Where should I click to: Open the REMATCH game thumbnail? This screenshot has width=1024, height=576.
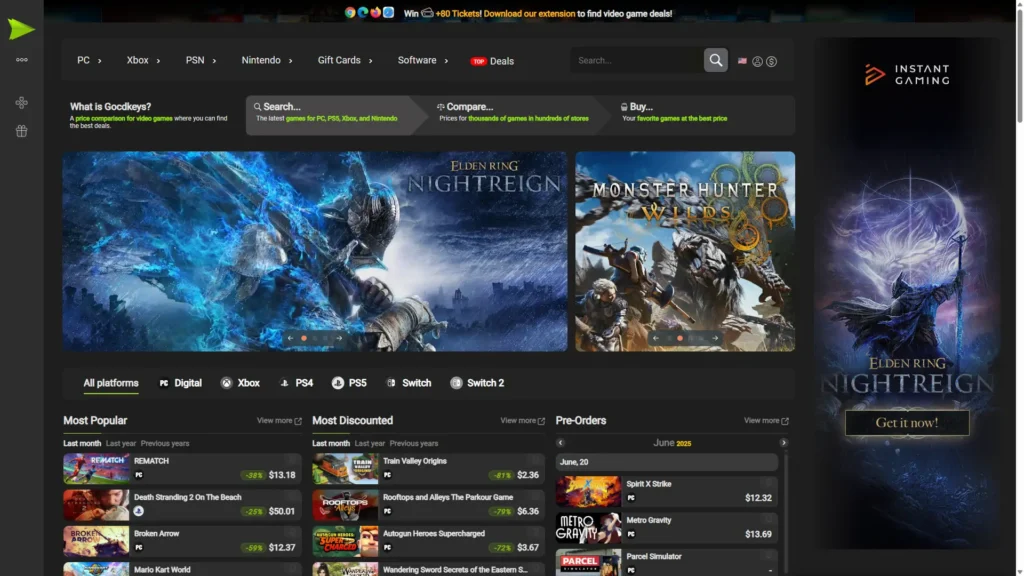coord(96,468)
